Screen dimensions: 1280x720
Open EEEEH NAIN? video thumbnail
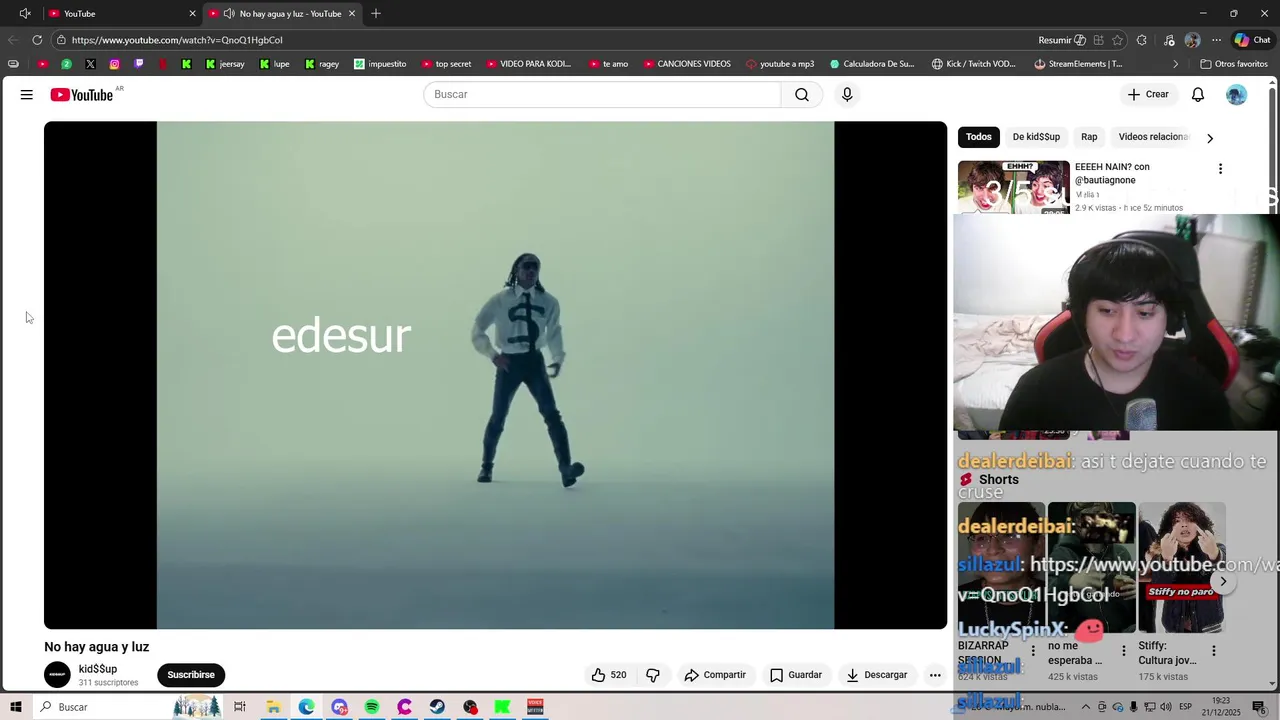1014,187
